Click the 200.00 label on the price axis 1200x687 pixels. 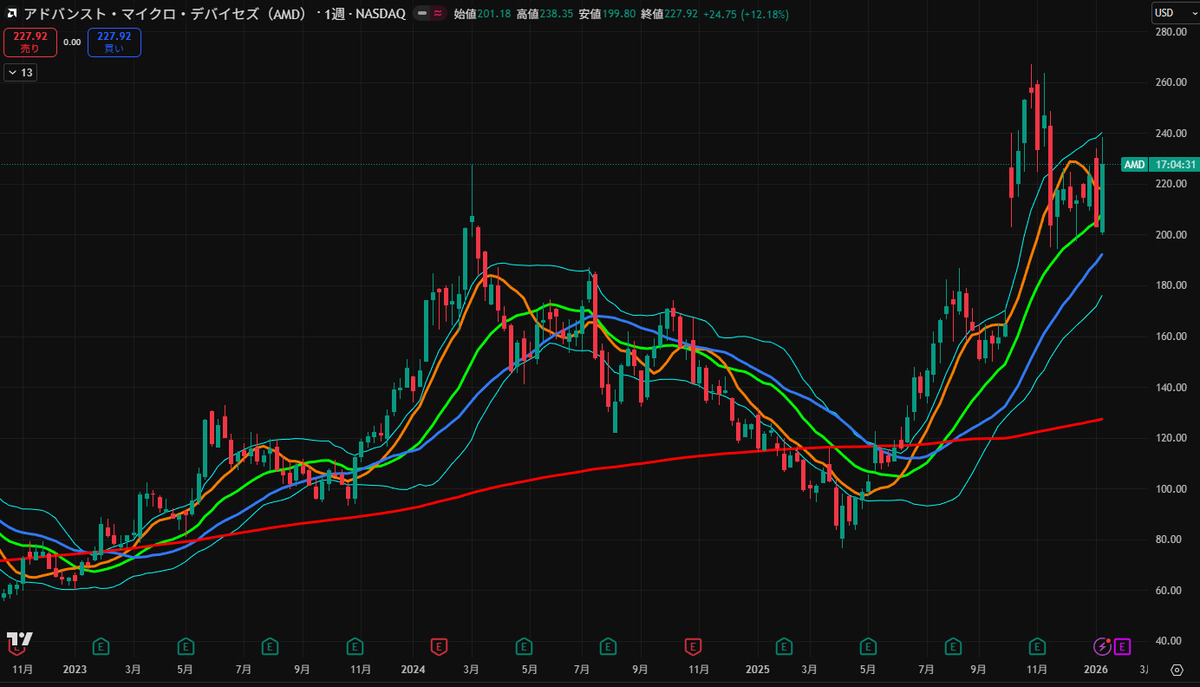(1169, 235)
